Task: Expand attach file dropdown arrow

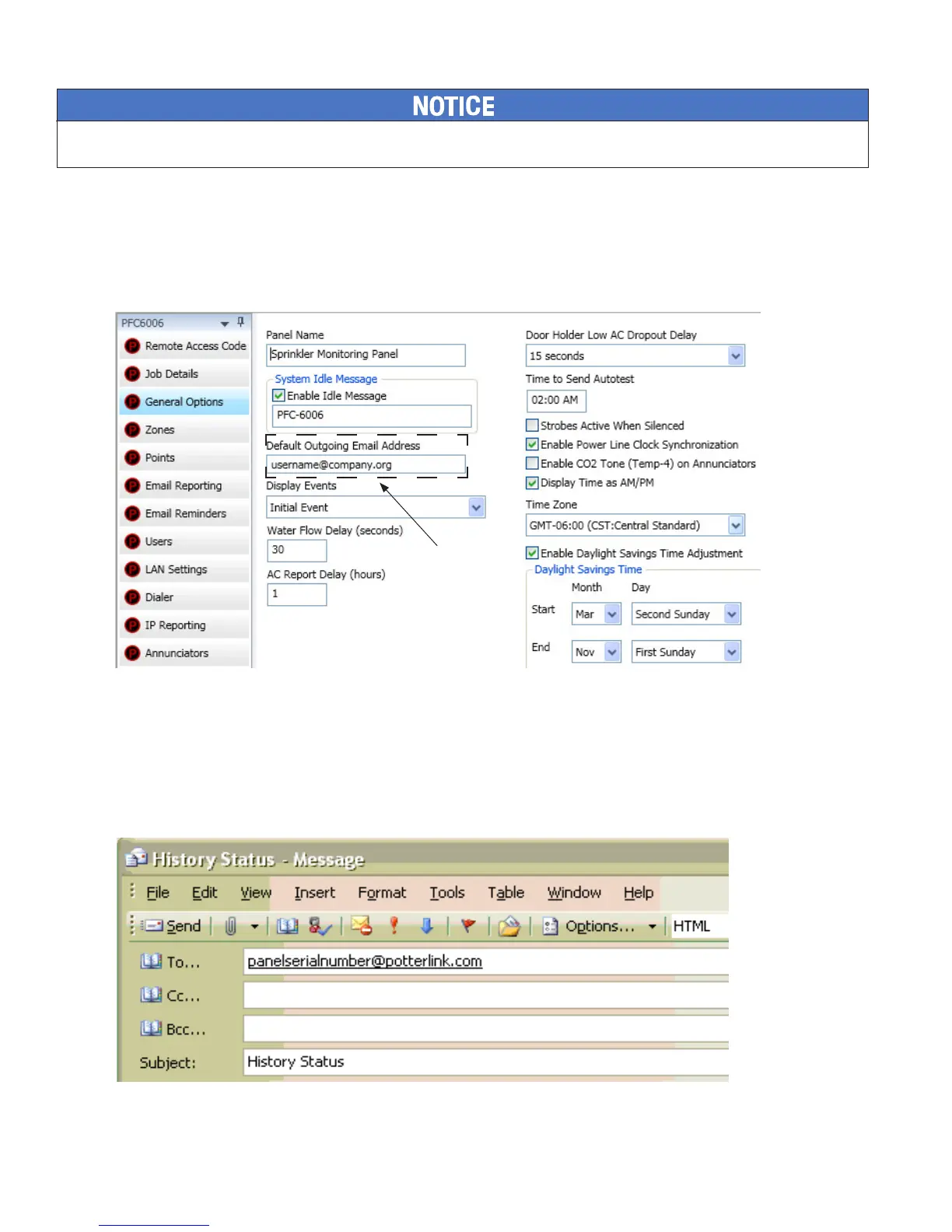Action: click(x=254, y=926)
